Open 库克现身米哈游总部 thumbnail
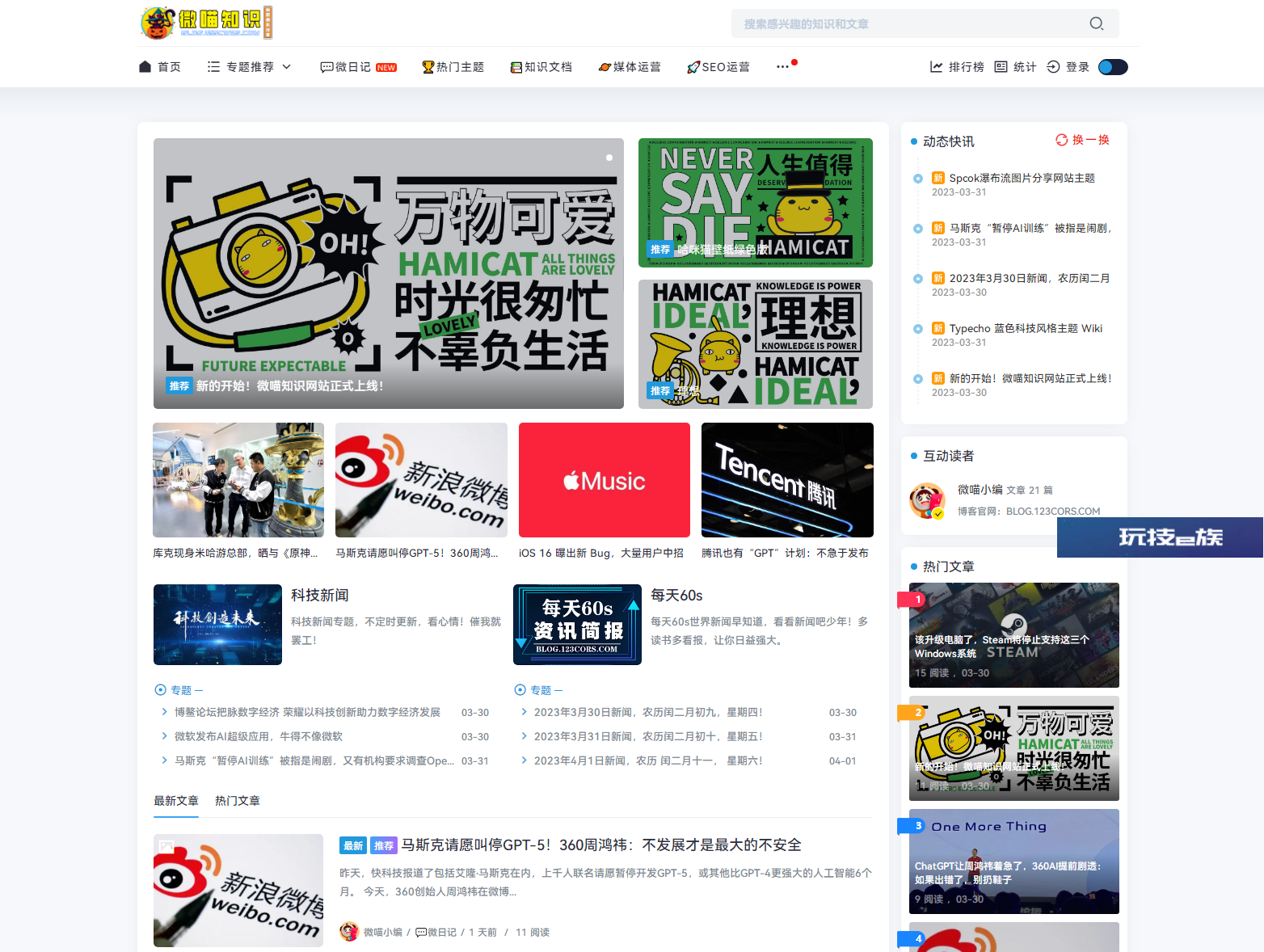The image size is (1264, 952). click(238, 480)
